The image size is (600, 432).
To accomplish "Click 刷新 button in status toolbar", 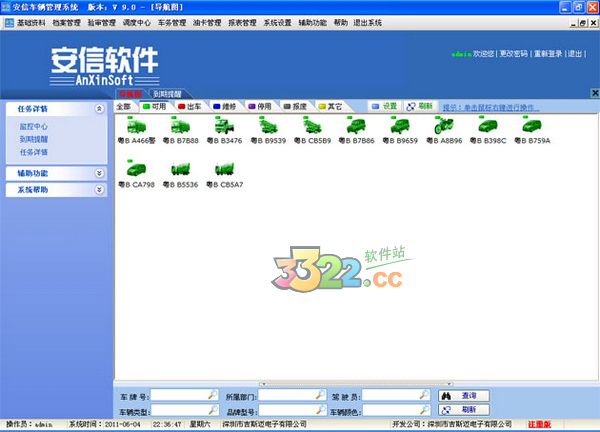I will [x=420, y=106].
